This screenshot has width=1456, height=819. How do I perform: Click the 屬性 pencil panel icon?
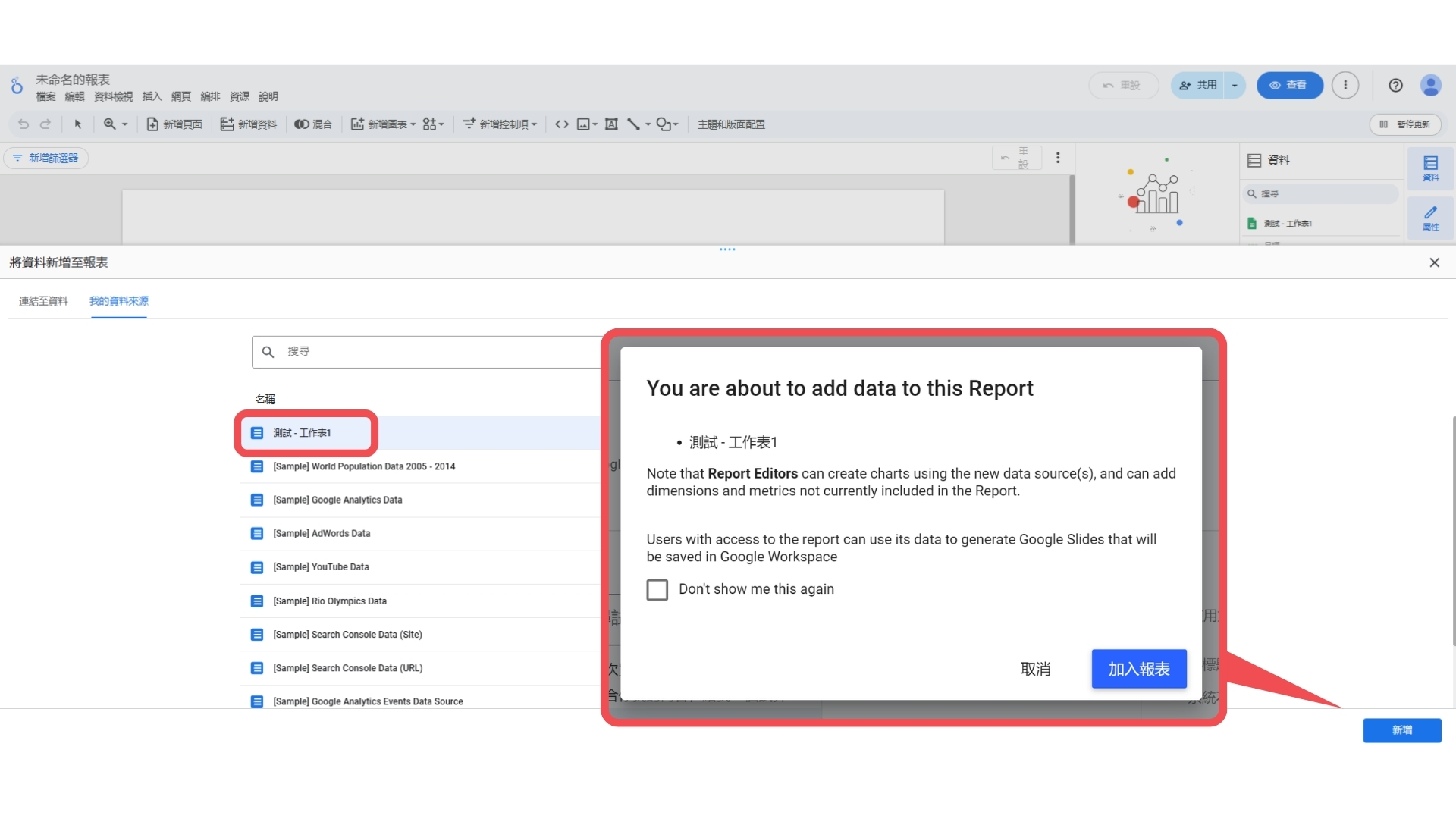point(1430,218)
